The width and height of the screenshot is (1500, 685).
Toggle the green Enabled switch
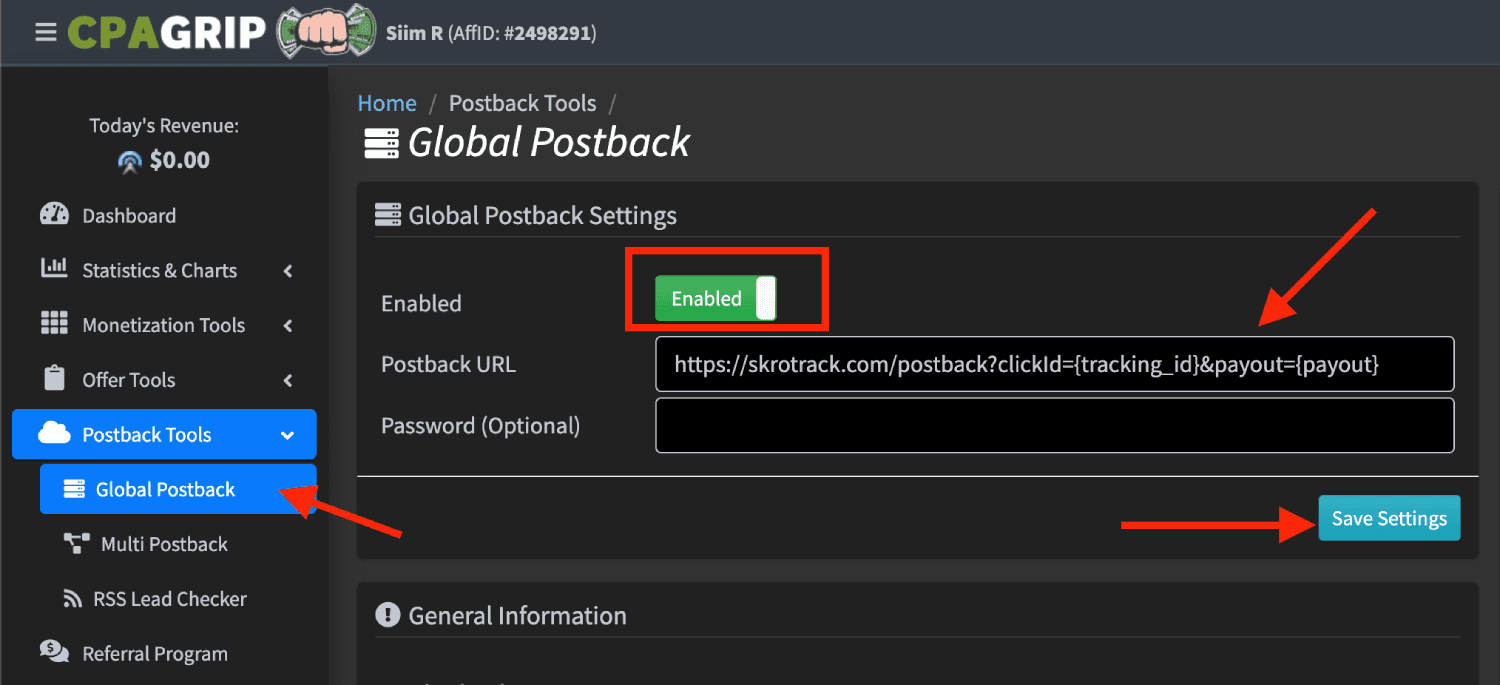tap(716, 298)
